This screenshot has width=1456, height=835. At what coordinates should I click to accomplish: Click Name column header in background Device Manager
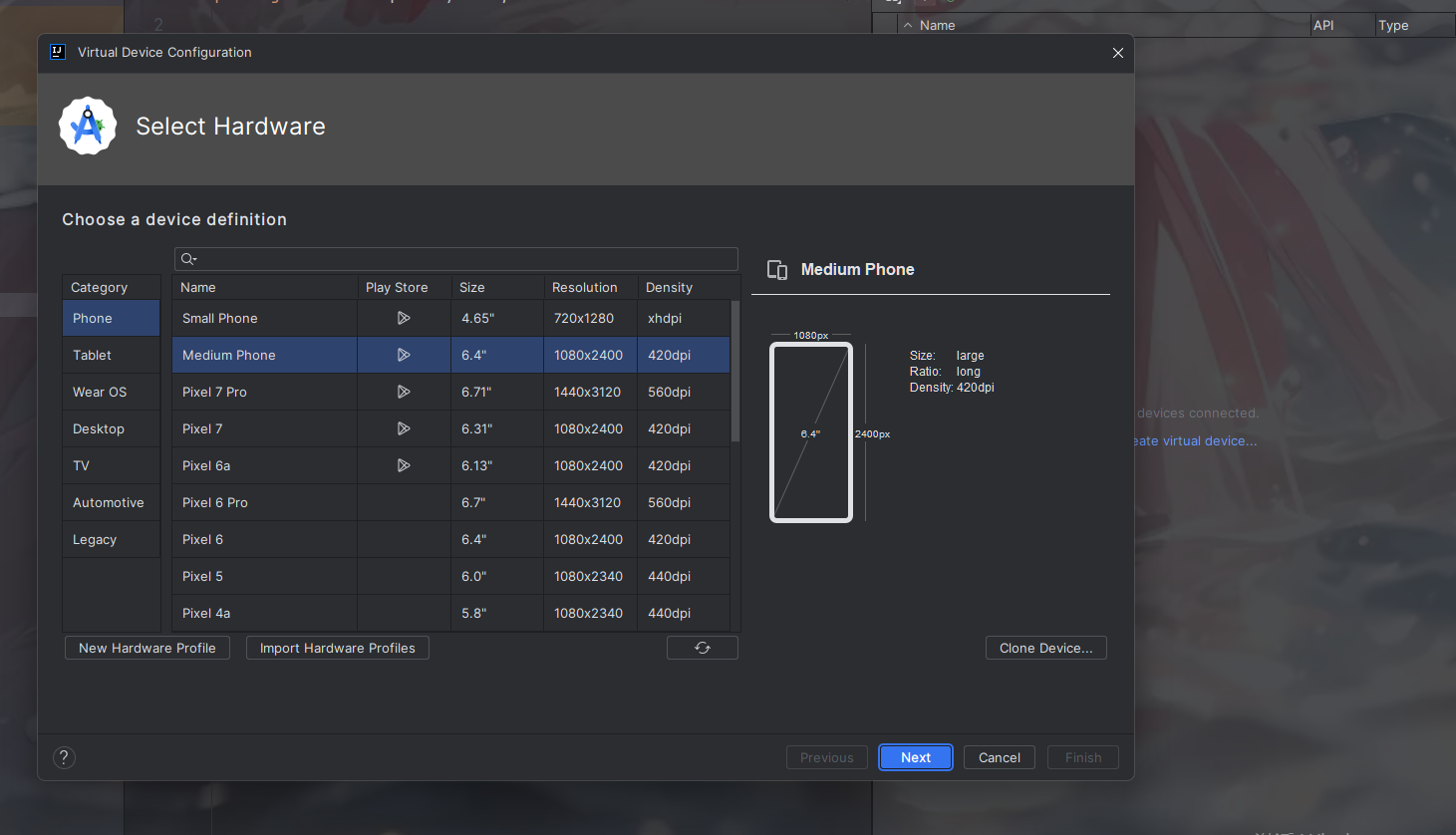(x=1104, y=25)
